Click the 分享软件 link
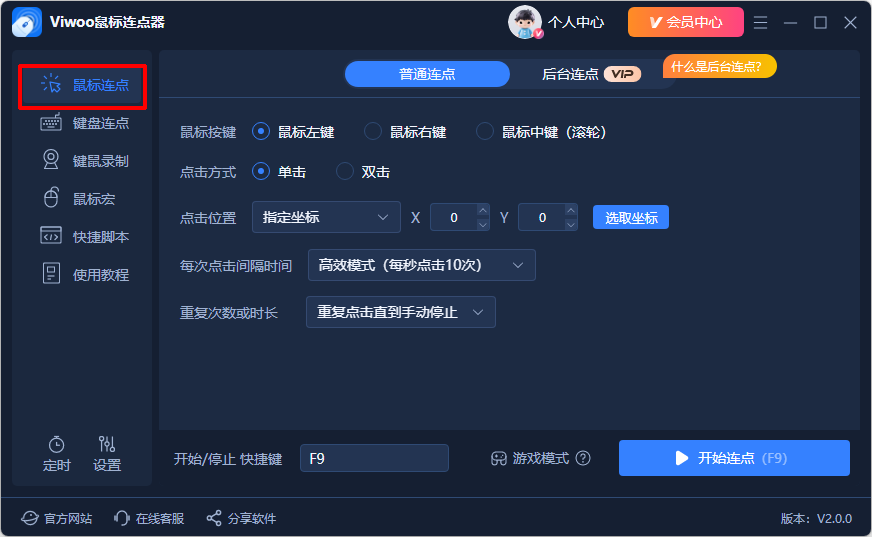872x537 pixels. [x=252, y=519]
